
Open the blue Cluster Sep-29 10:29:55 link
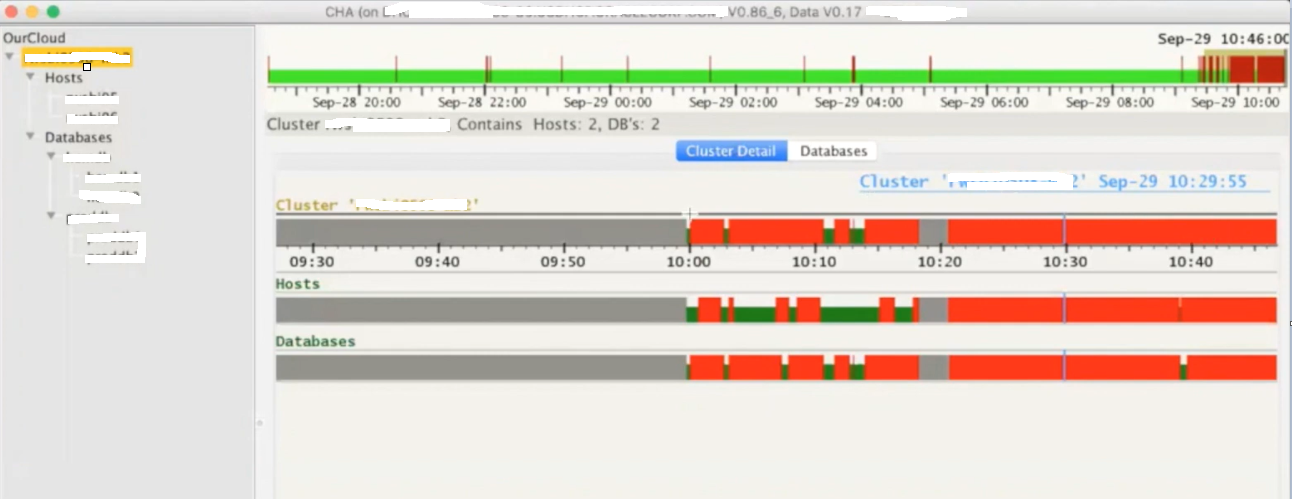tap(1064, 181)
